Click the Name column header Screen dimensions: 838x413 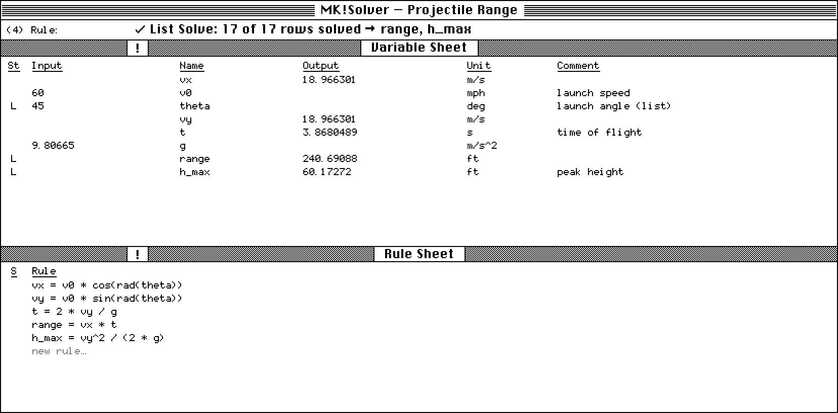191,66
